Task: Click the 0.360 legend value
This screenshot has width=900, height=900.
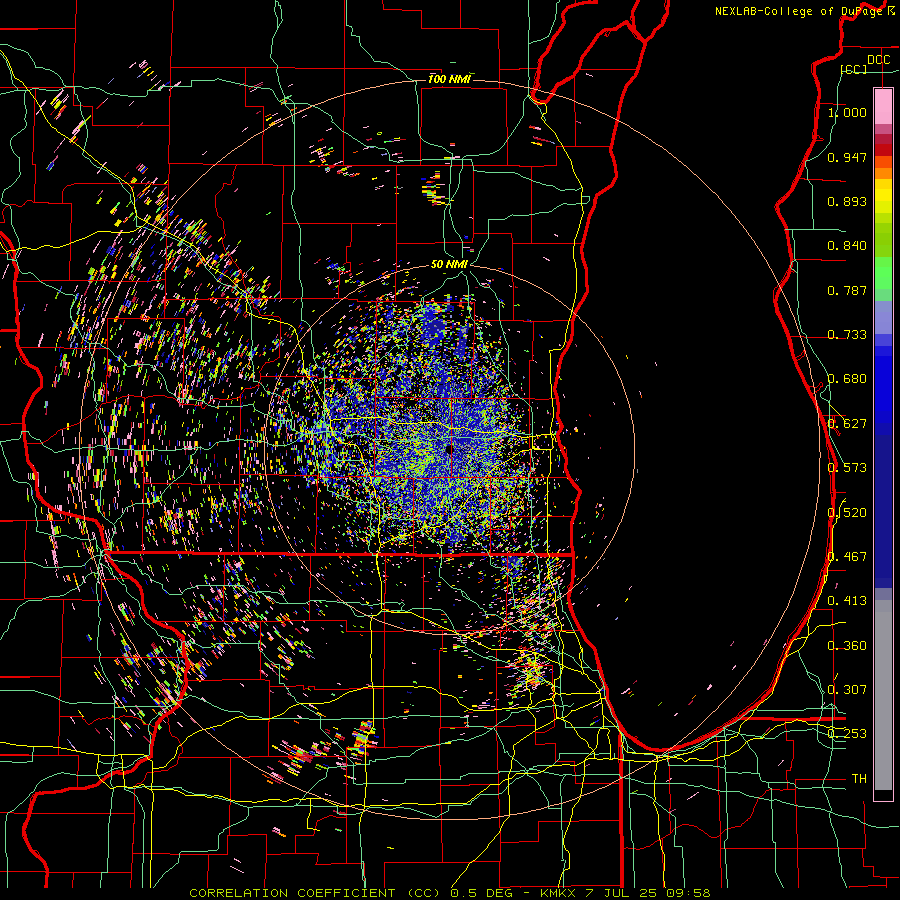Action: pyautogui.click(x=847, y=646)
